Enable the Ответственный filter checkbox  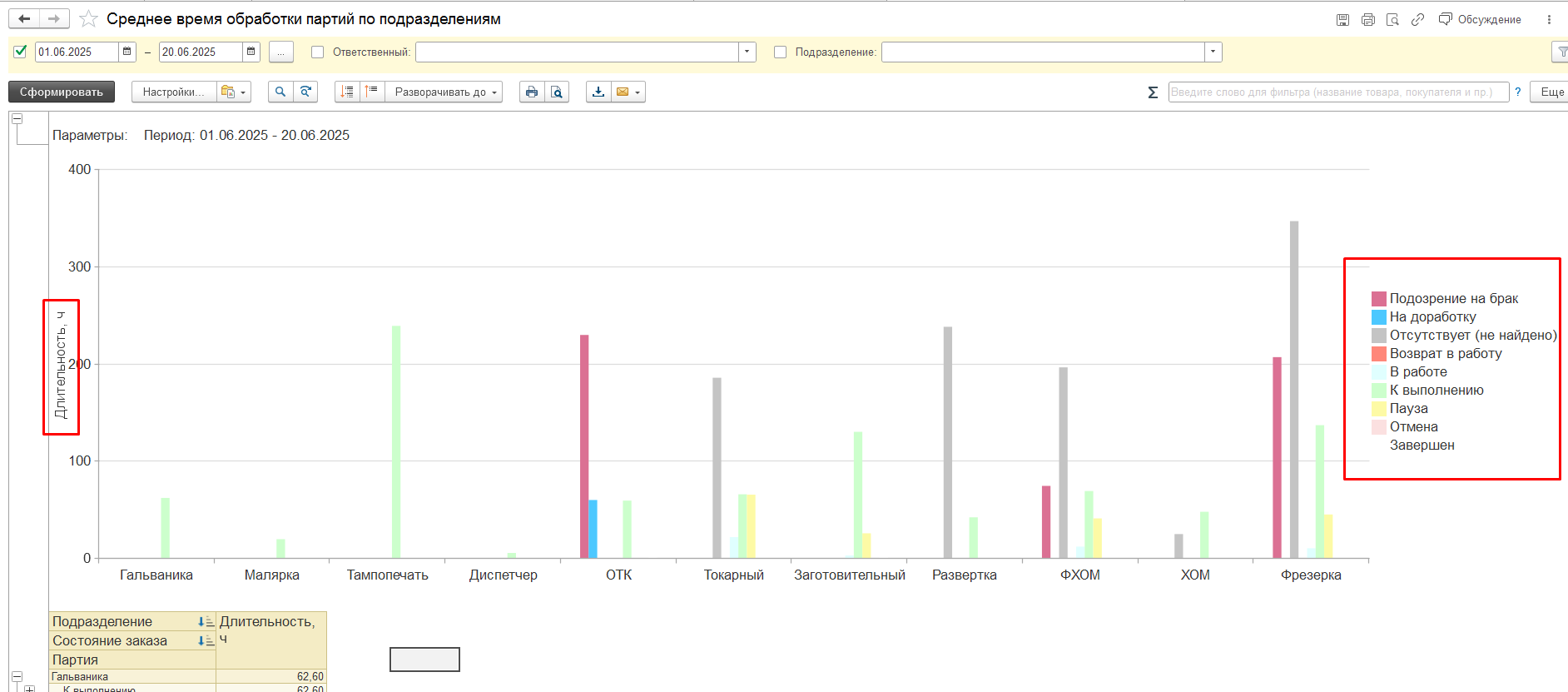tap(317, 52)
